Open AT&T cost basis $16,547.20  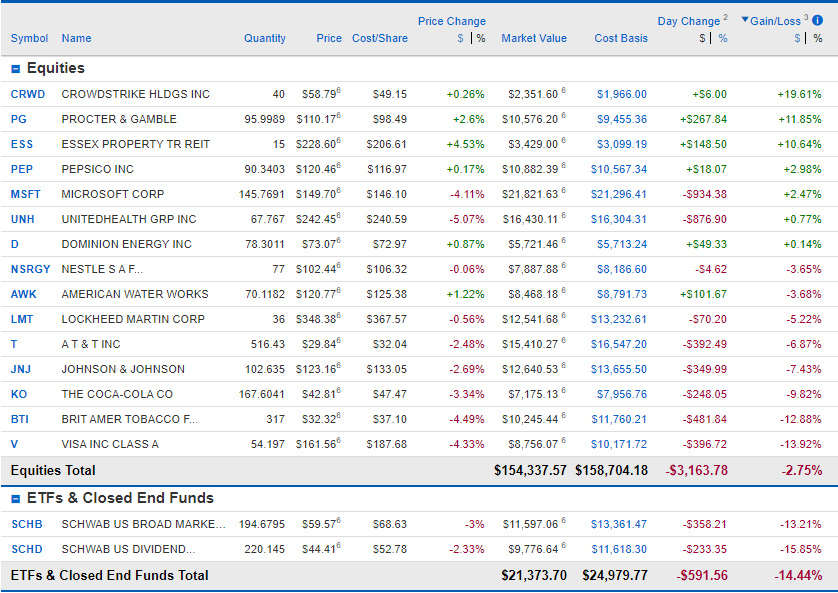pos(619,345)
